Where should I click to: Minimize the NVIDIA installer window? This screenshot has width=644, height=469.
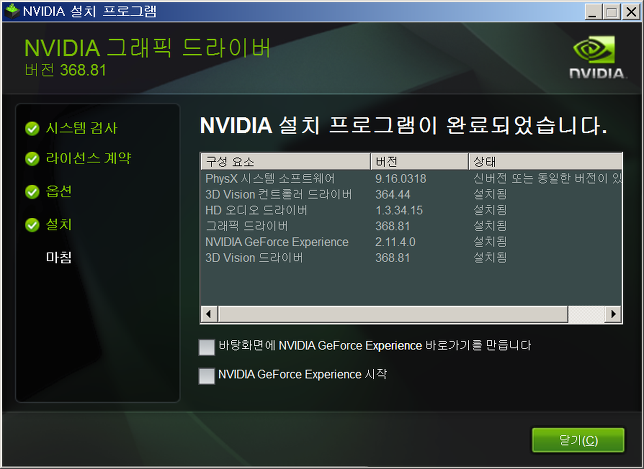point(593,11)
